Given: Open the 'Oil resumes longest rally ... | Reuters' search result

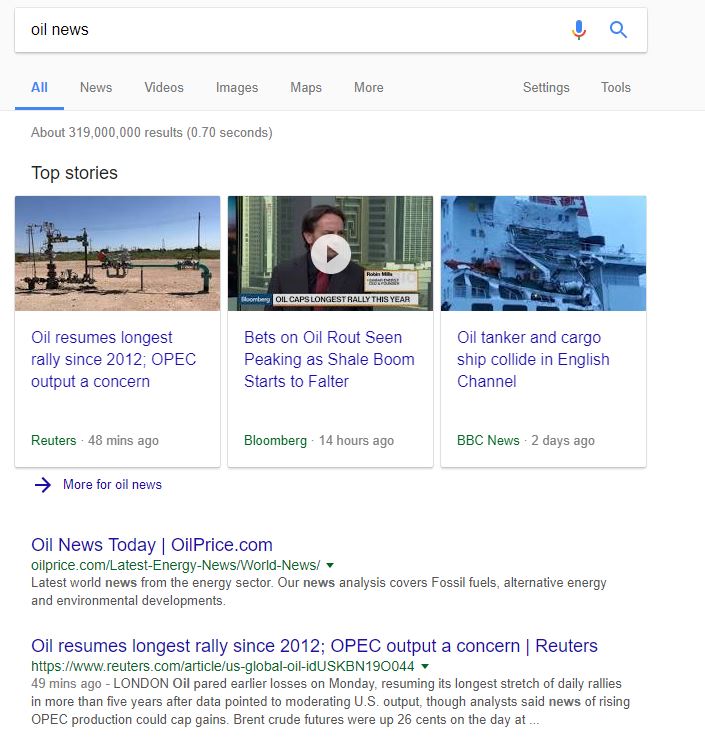Looking at the screenshot, I should click(314, 646).
